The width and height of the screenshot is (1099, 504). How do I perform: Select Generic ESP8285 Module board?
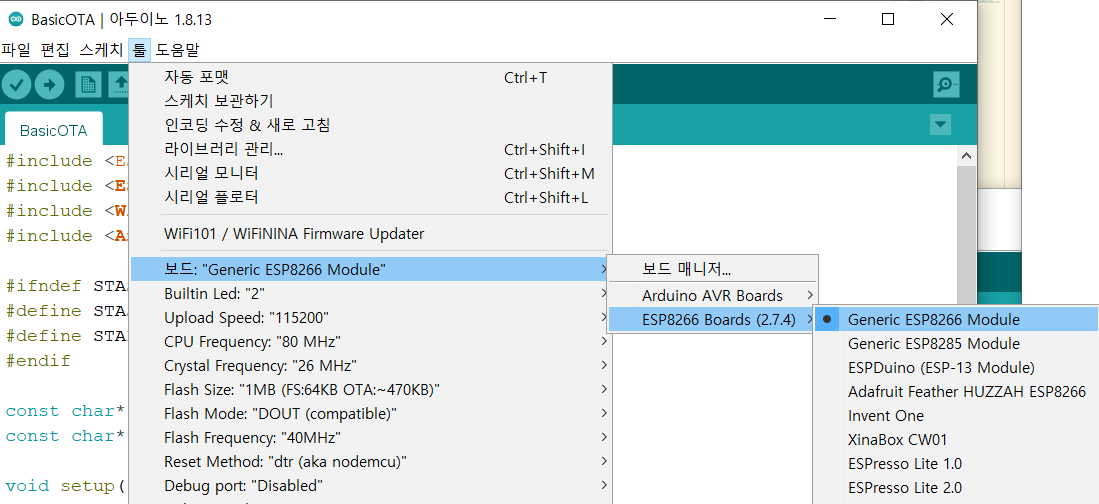(x=956, y=343)
